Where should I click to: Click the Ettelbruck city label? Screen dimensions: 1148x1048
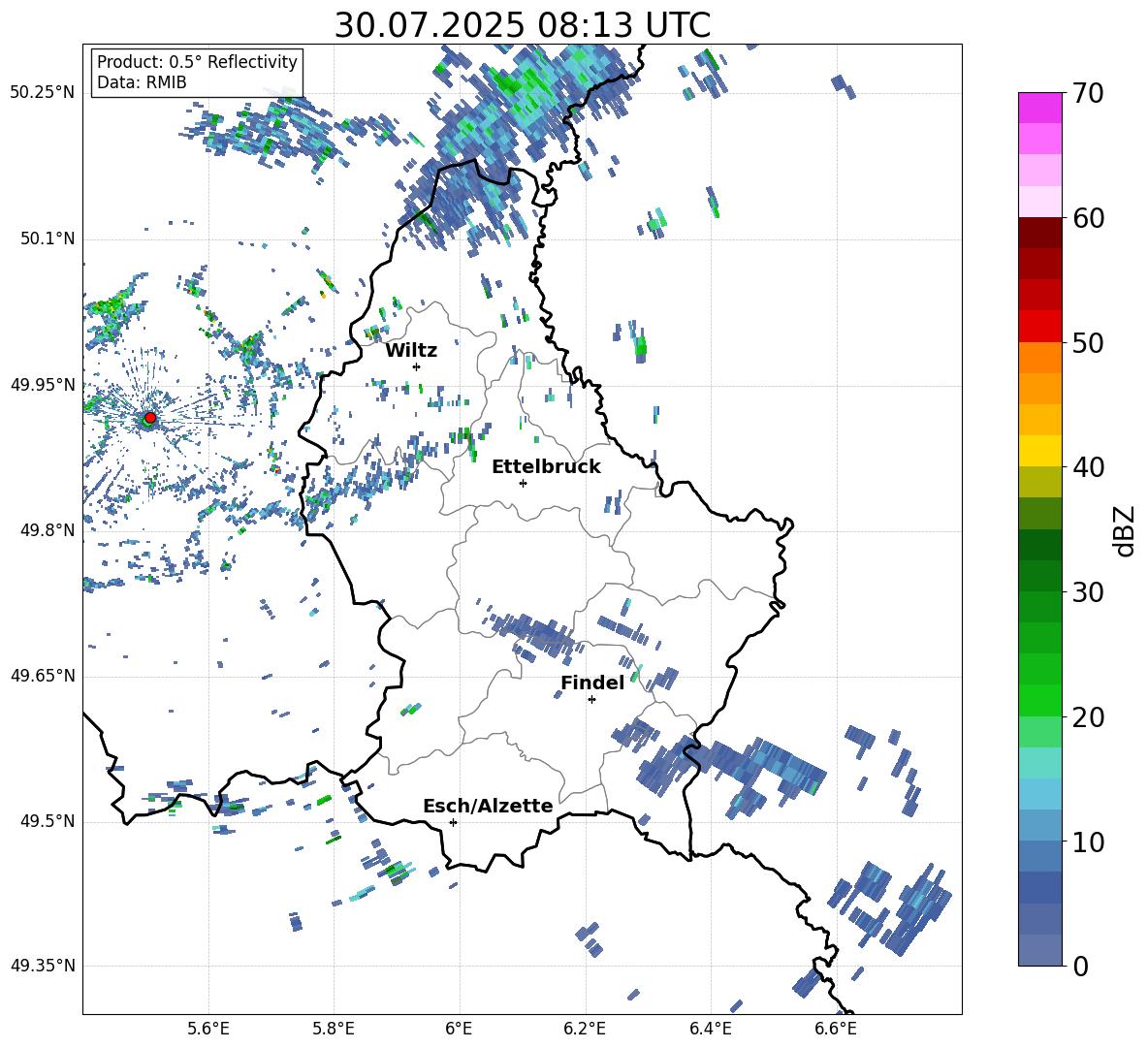point(546,467)
